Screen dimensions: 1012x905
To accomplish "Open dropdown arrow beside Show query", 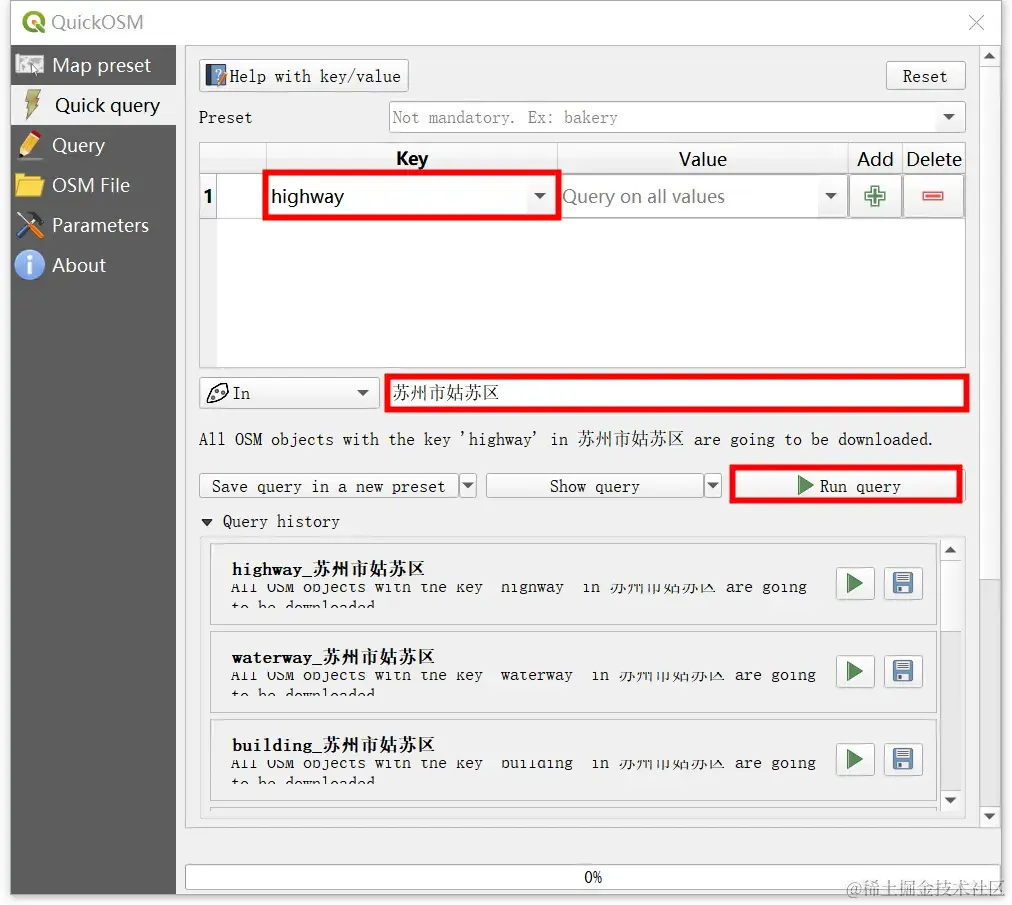I will (713, 486).
